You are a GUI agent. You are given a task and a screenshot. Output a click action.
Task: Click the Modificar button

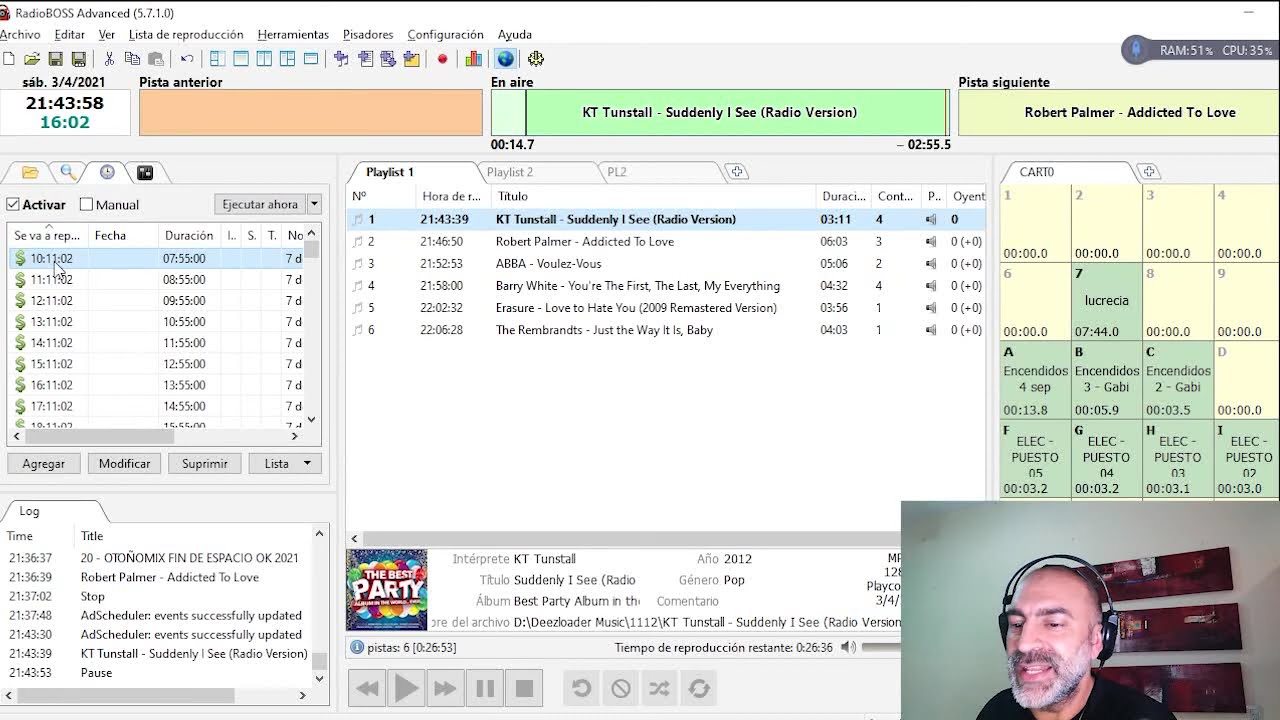click(x=124, y=464)
